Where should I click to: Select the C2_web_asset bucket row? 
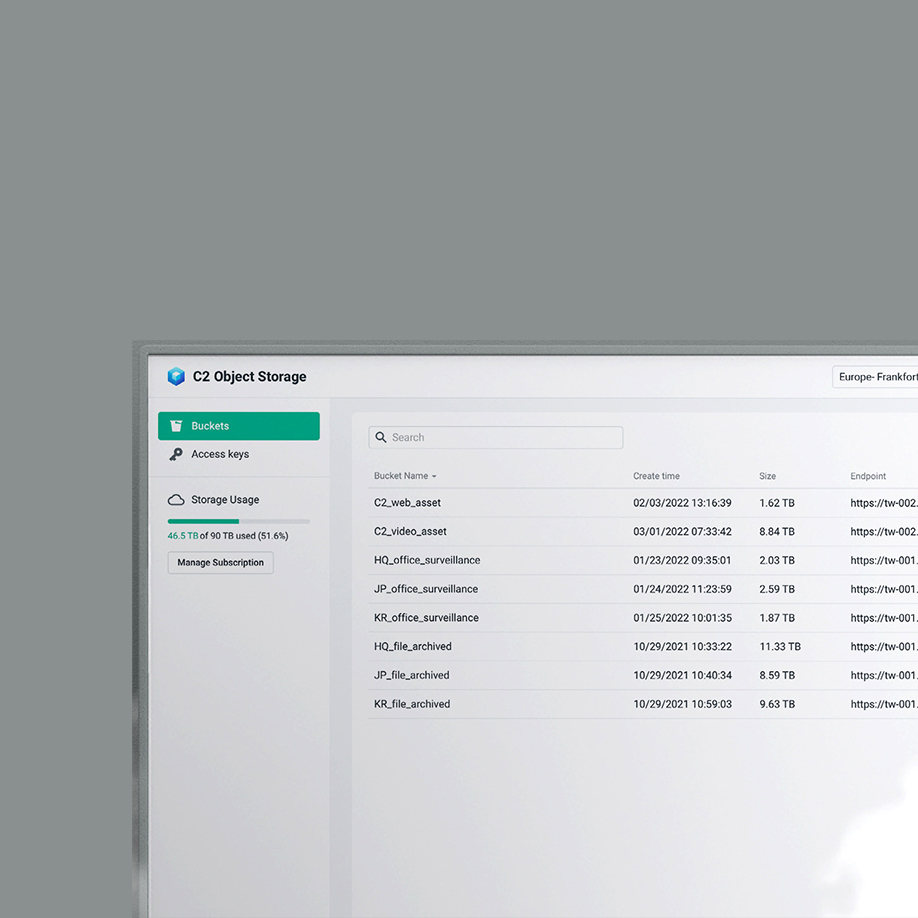click(407, 503)
